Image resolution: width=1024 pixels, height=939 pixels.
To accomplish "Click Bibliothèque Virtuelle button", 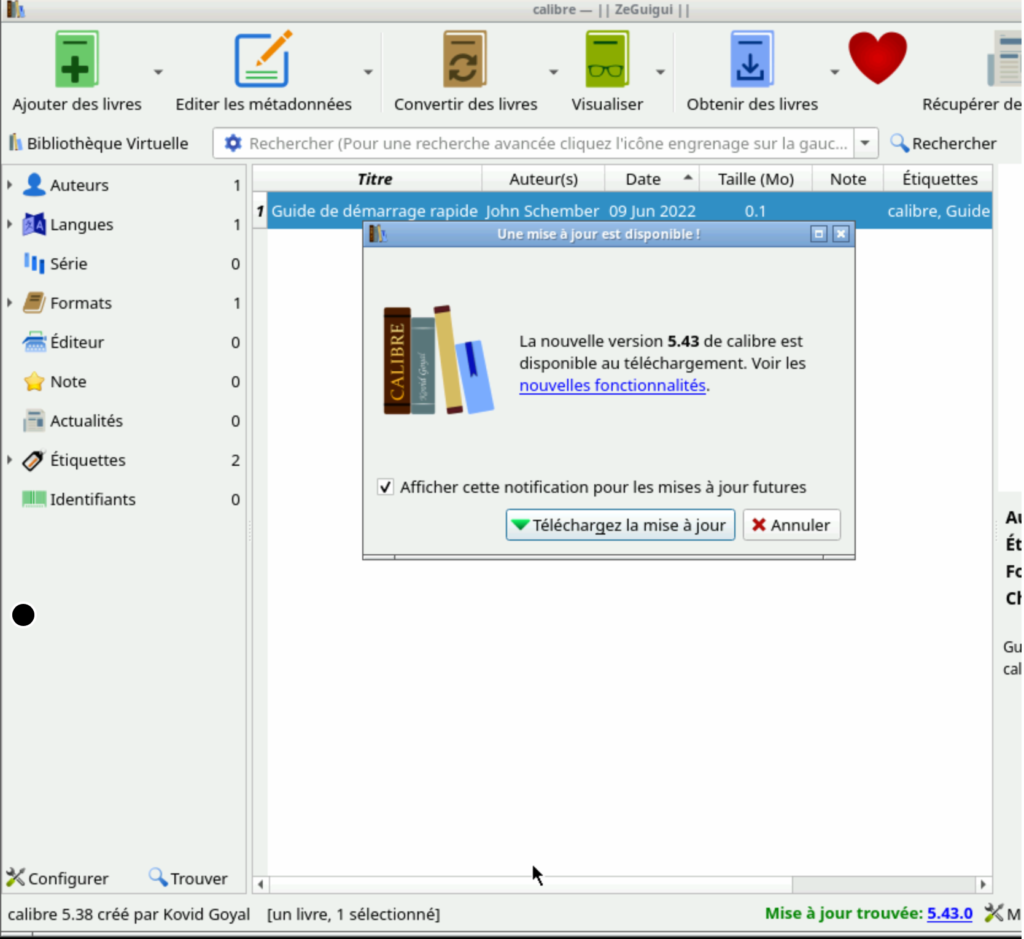I will click(x=99, y=143).
